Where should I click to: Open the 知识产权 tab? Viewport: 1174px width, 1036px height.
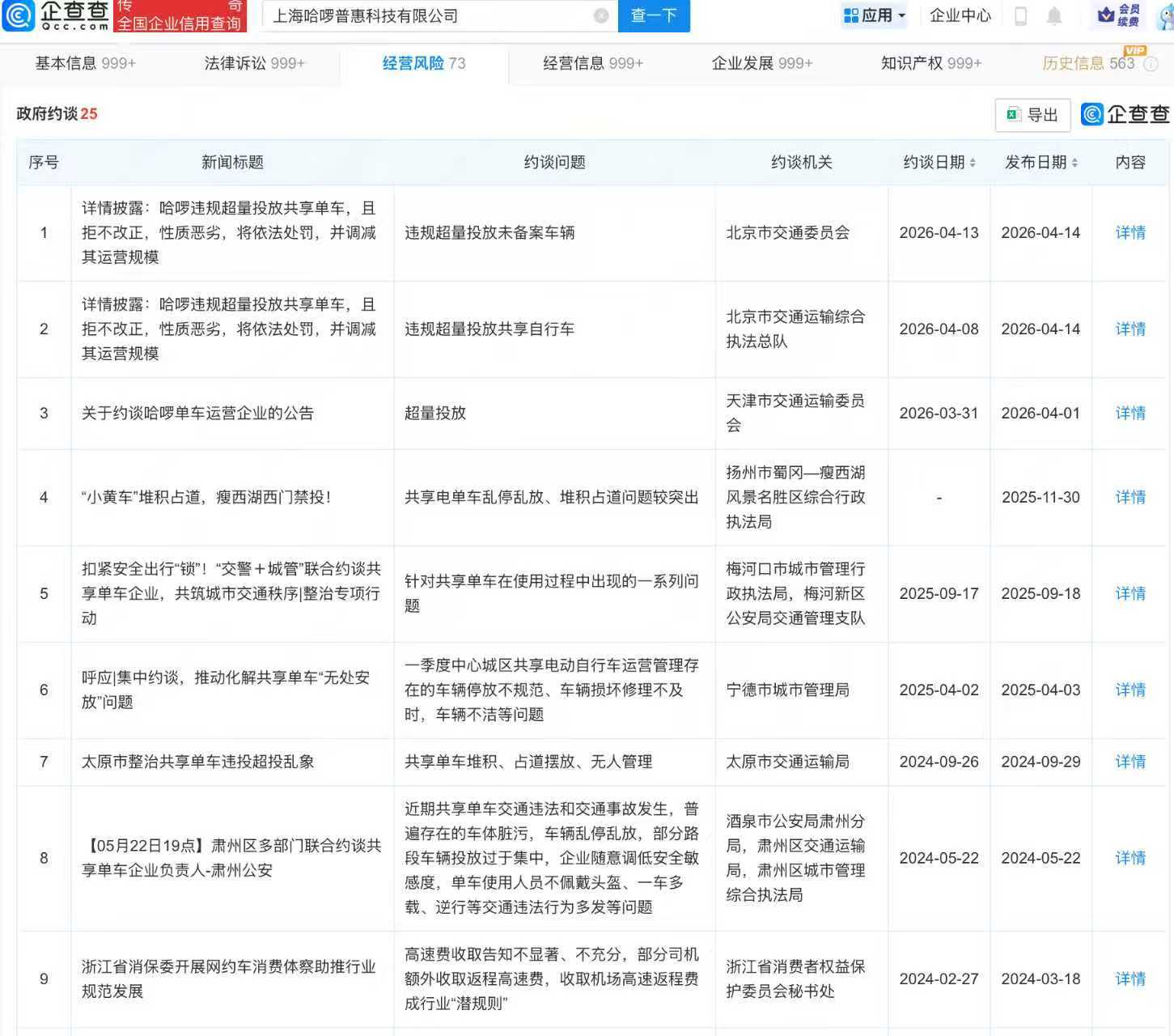click(x=931, y=63)
